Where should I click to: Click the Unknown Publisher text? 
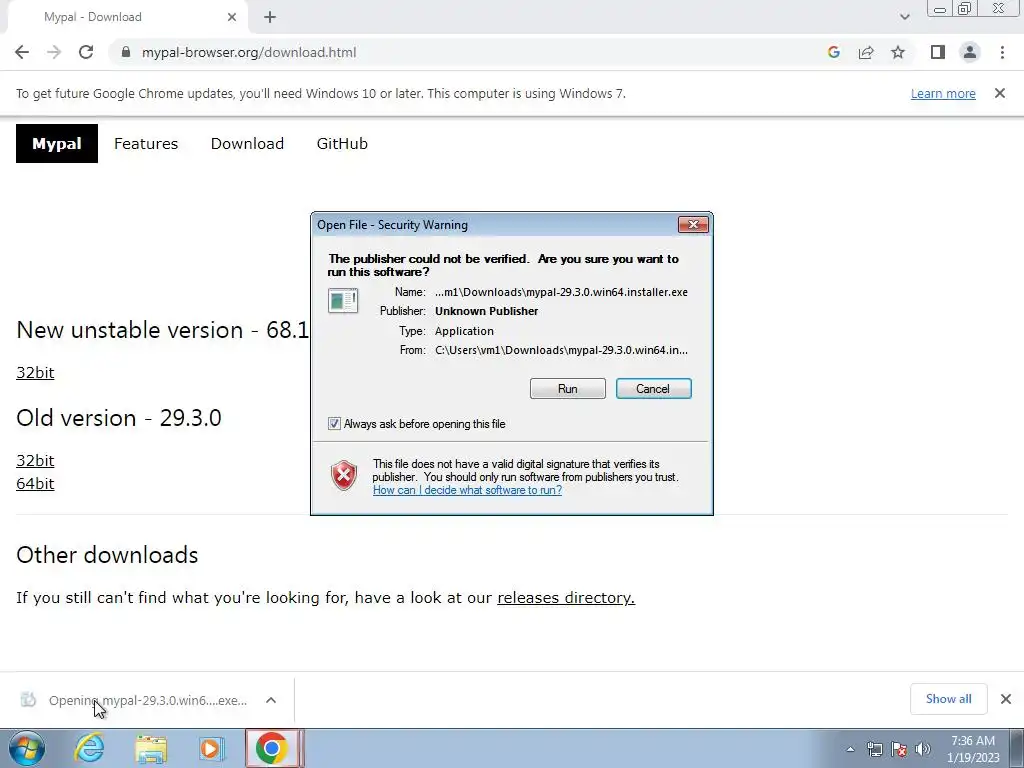[487, 311]
